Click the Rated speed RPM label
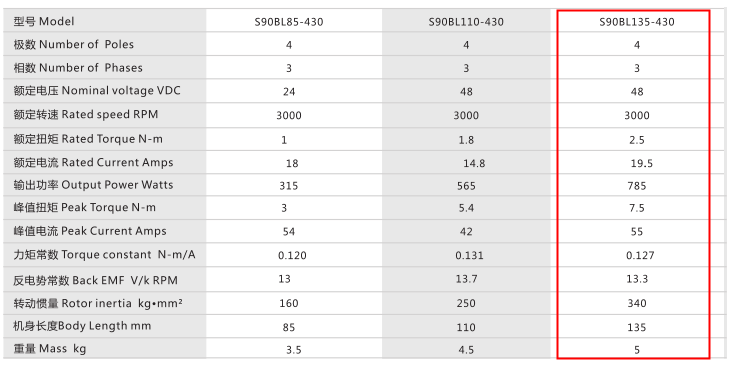The image size is (730, 366). coord(86,114)
